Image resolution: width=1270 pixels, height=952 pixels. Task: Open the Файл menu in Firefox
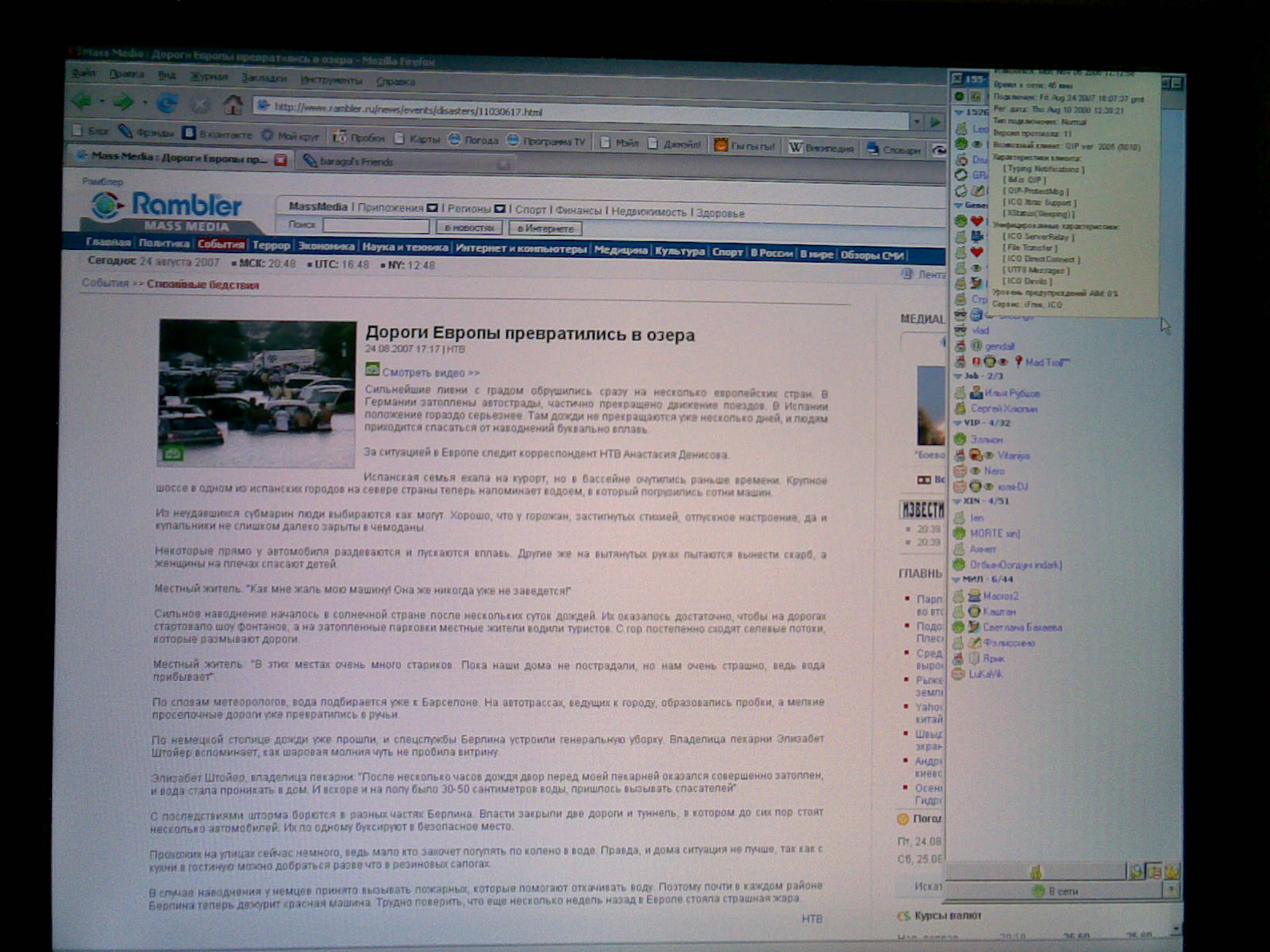(x=83, y=73)
